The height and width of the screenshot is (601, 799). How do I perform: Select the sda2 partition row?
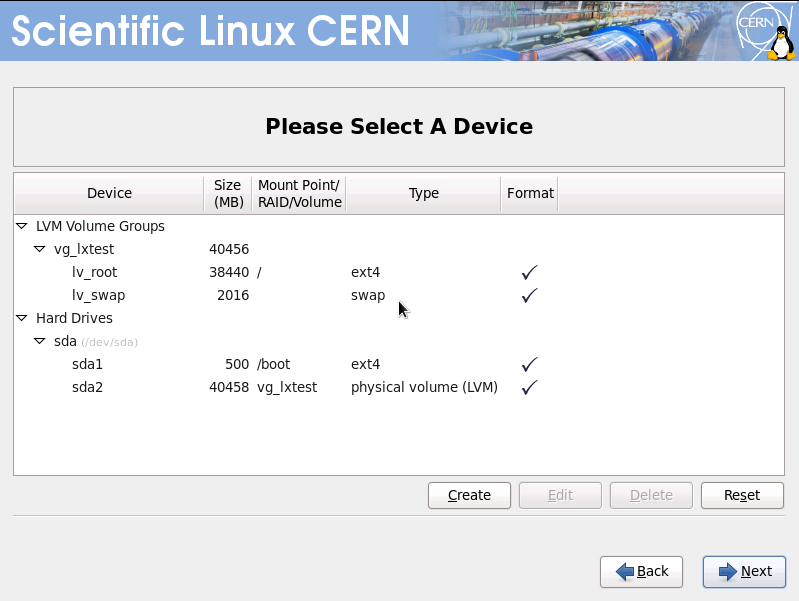point(399,387)
